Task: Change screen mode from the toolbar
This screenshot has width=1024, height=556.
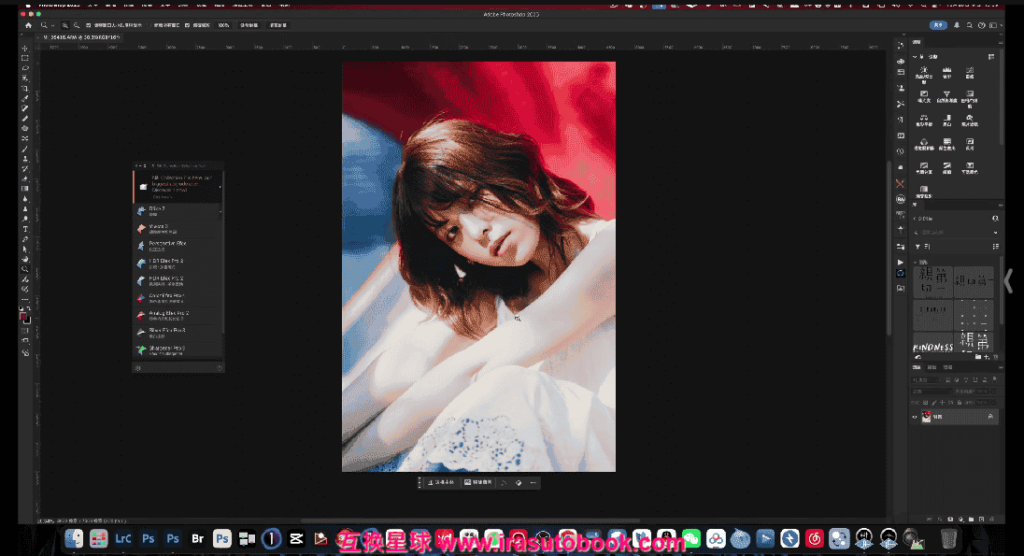Action: pyautogui.click(x=25, y=340)
